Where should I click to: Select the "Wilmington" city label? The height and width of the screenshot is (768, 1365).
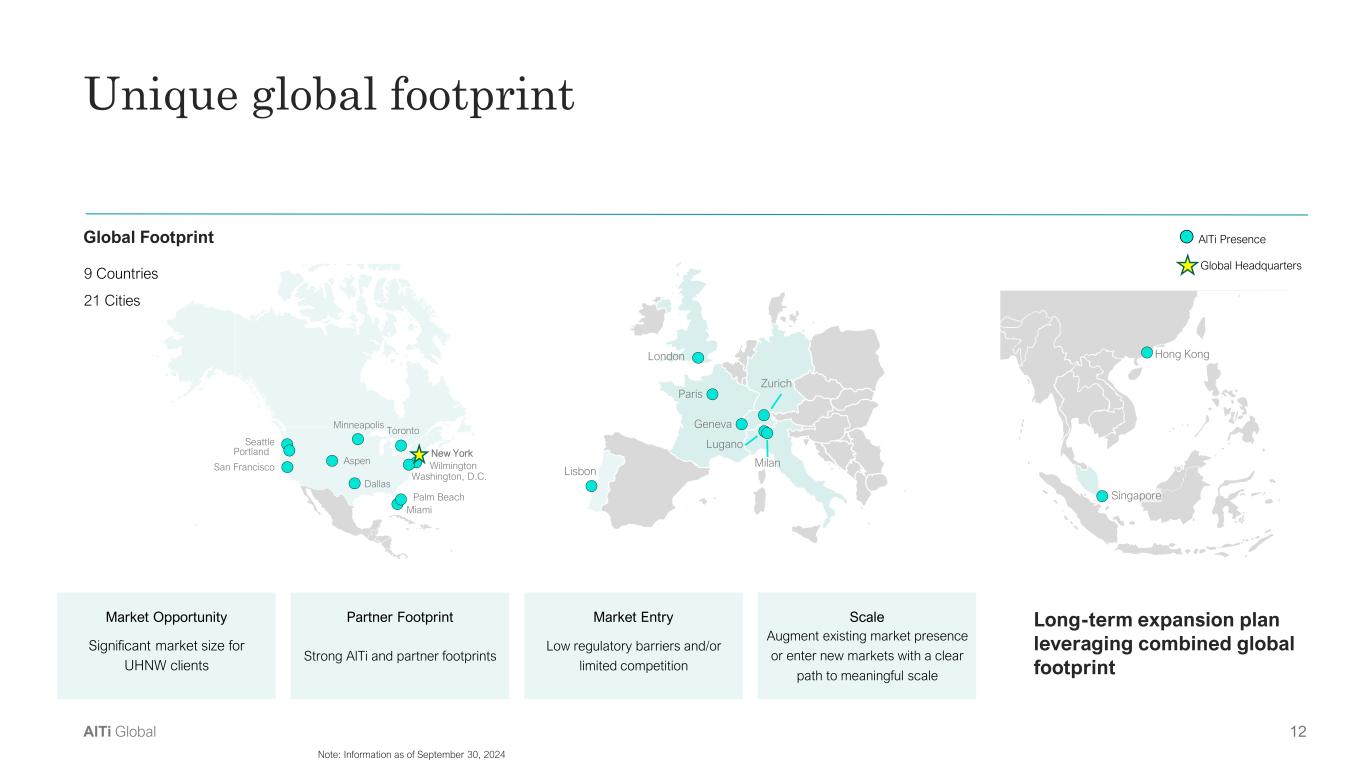(453, 466)
